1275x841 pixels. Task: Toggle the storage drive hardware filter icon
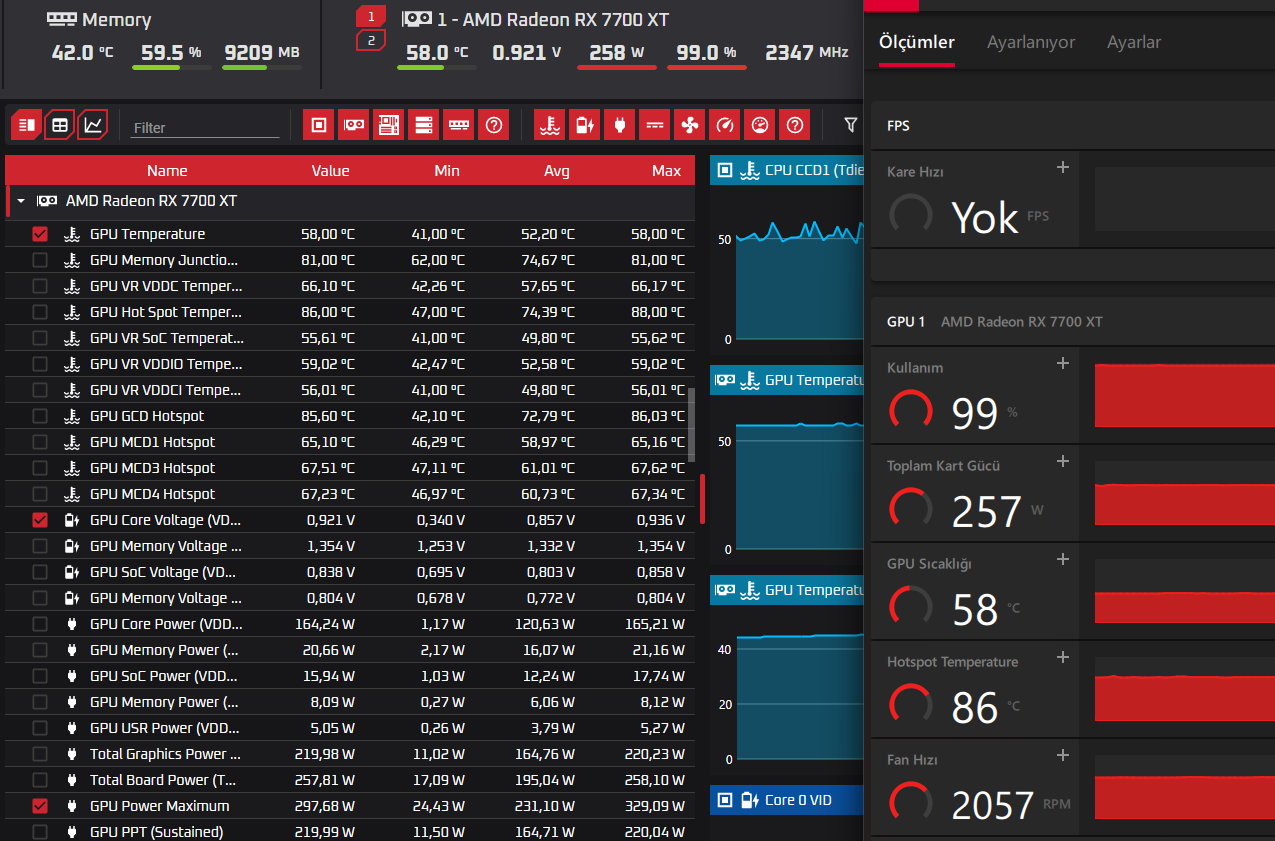[424, 125]
